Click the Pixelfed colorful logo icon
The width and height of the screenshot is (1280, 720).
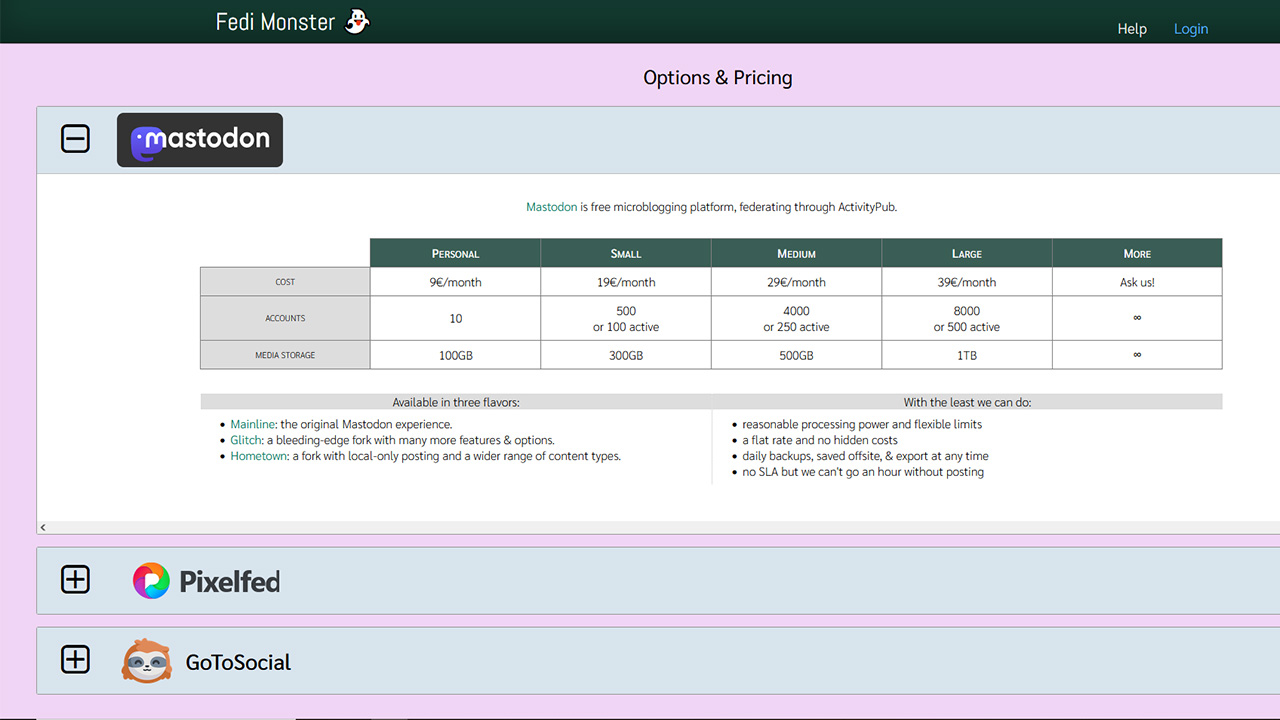pos(151,581)
